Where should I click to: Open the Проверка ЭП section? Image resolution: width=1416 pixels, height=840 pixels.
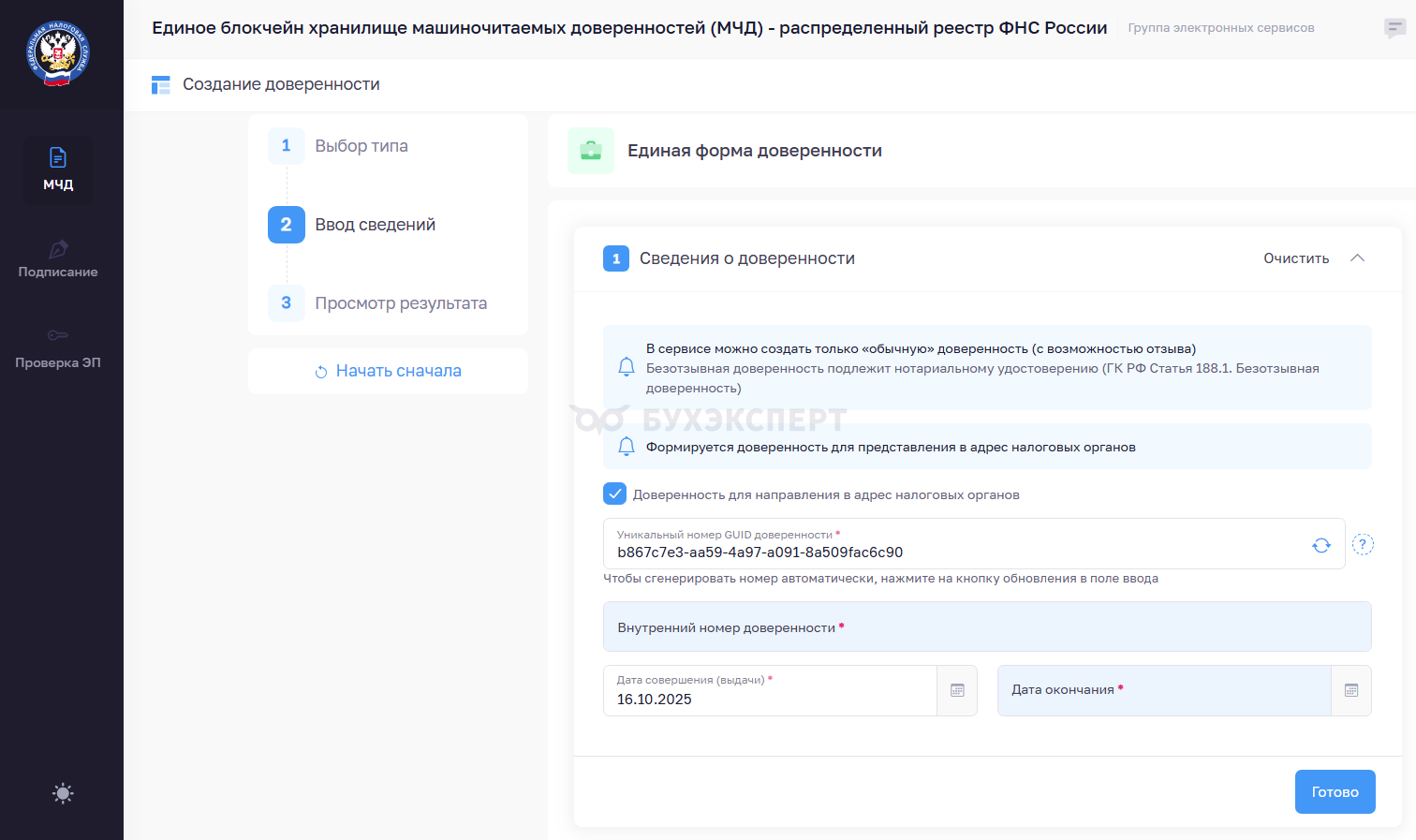[58, 348]
